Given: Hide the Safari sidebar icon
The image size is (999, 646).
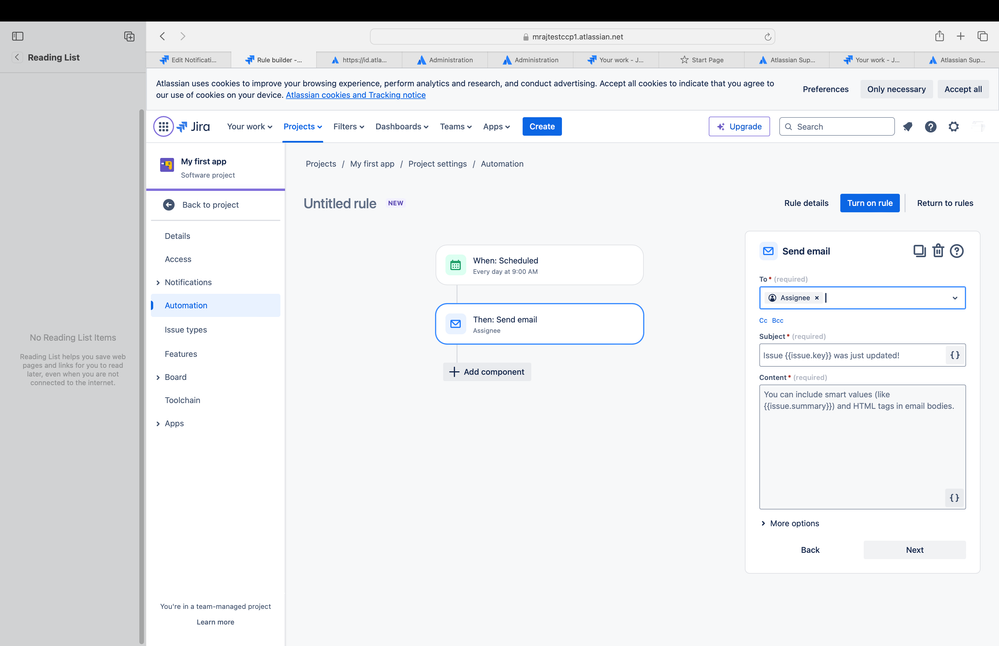Looking at the screenshot, I should pos(18,36).
